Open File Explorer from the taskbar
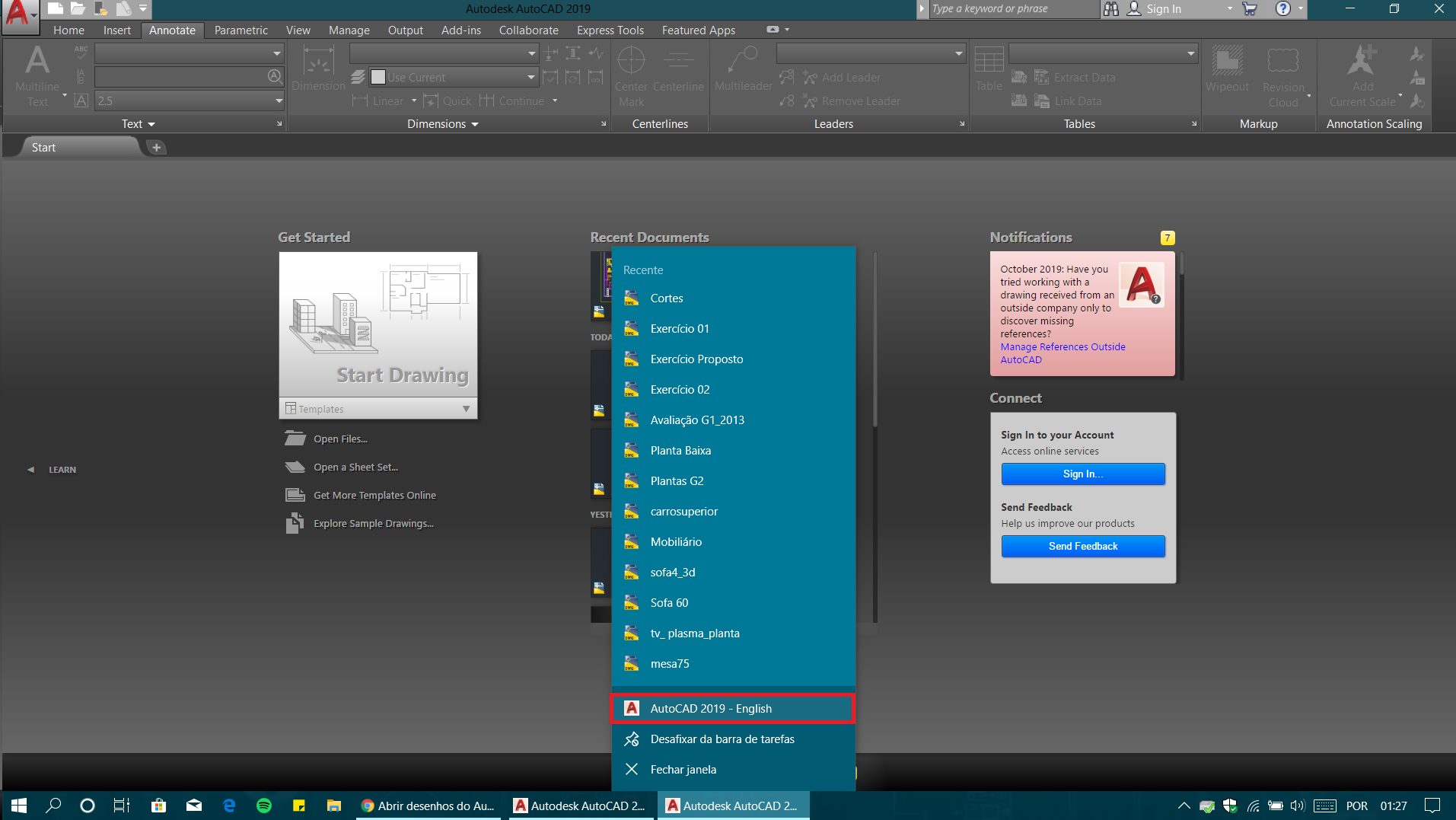Screen dimensions: 1456x820 (x=333, y=806)
